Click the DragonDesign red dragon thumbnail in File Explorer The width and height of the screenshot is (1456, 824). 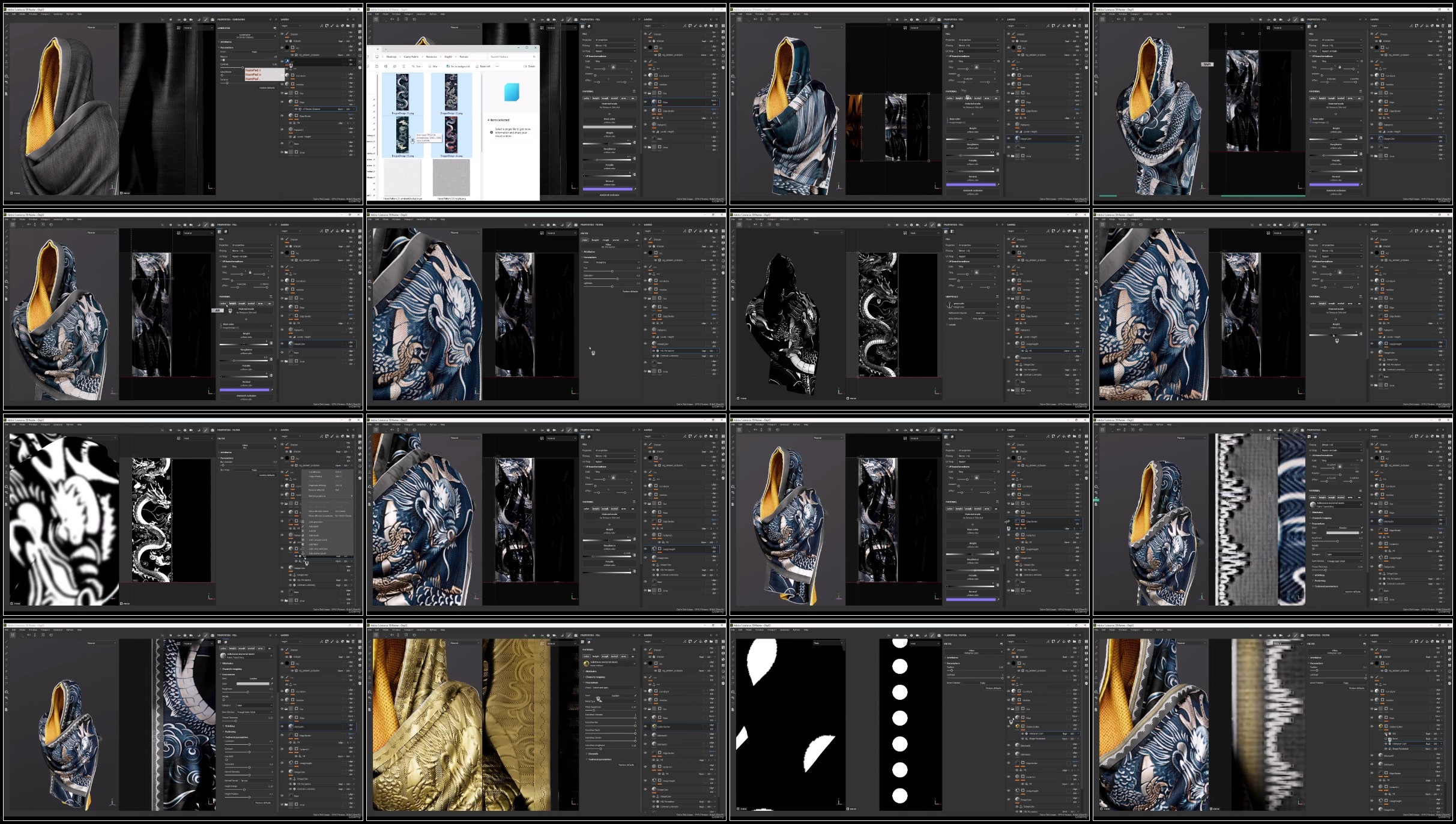click(x=450, y=133)
